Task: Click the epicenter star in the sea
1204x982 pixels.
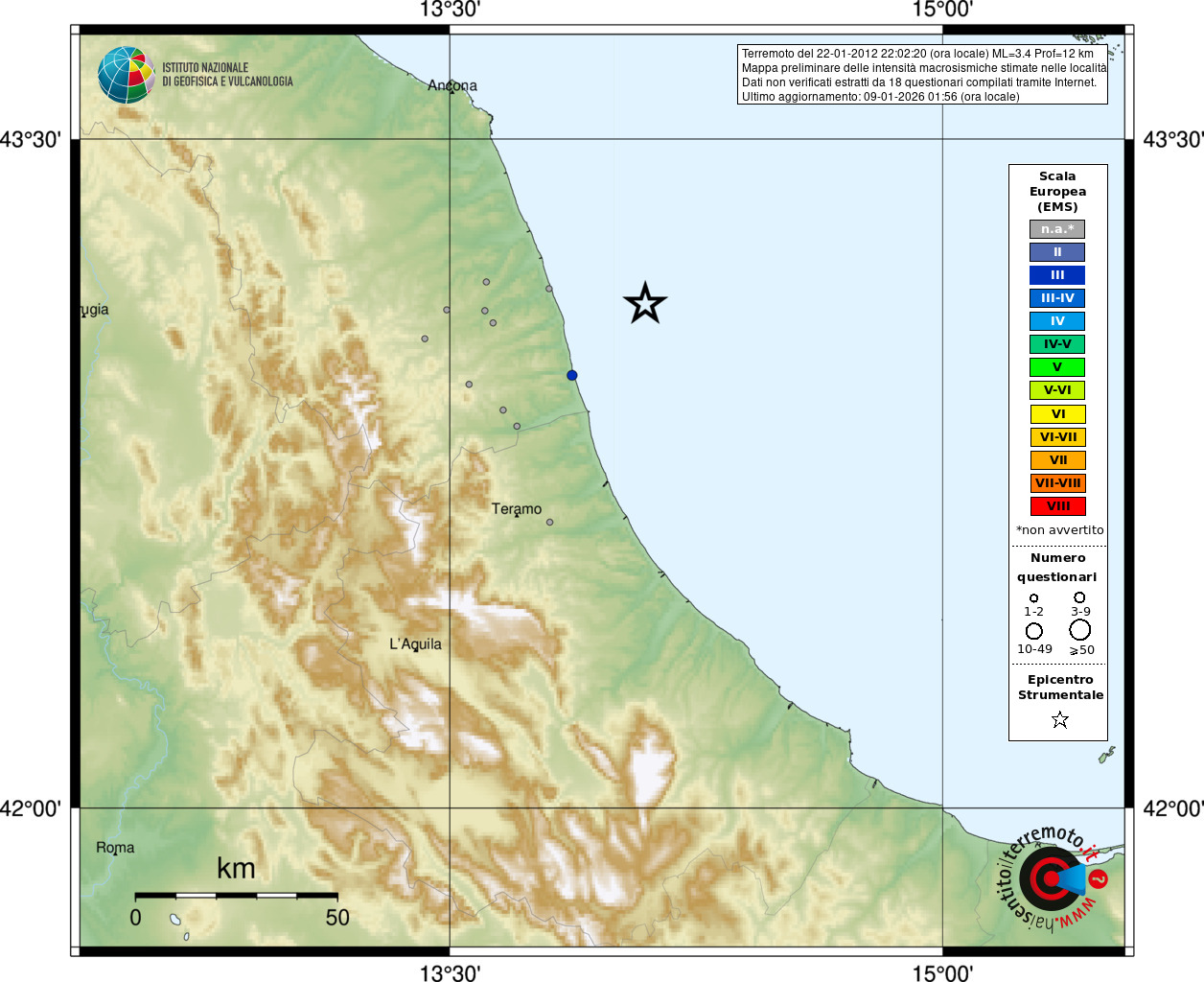Action: coord(645,304)
